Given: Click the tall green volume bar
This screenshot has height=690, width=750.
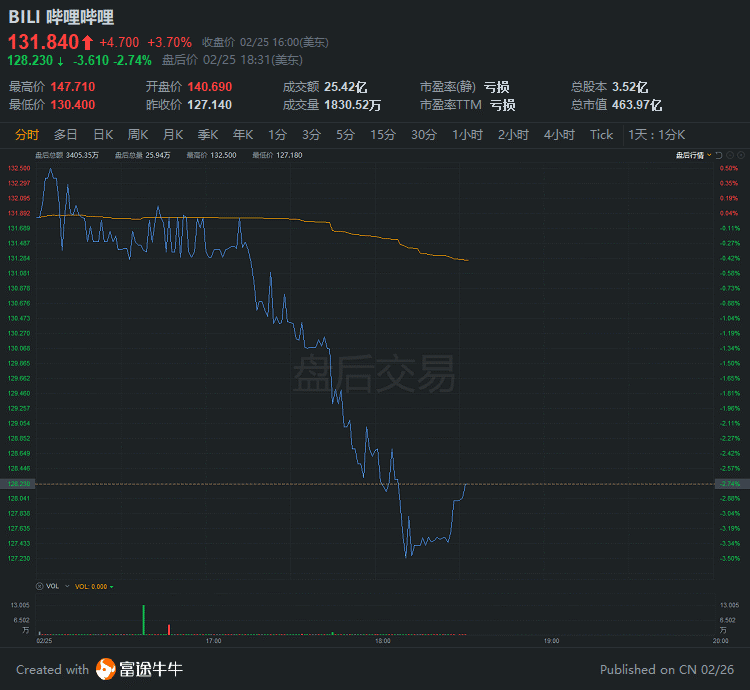Looking at the screenshot, I should [x=143, y=620].
